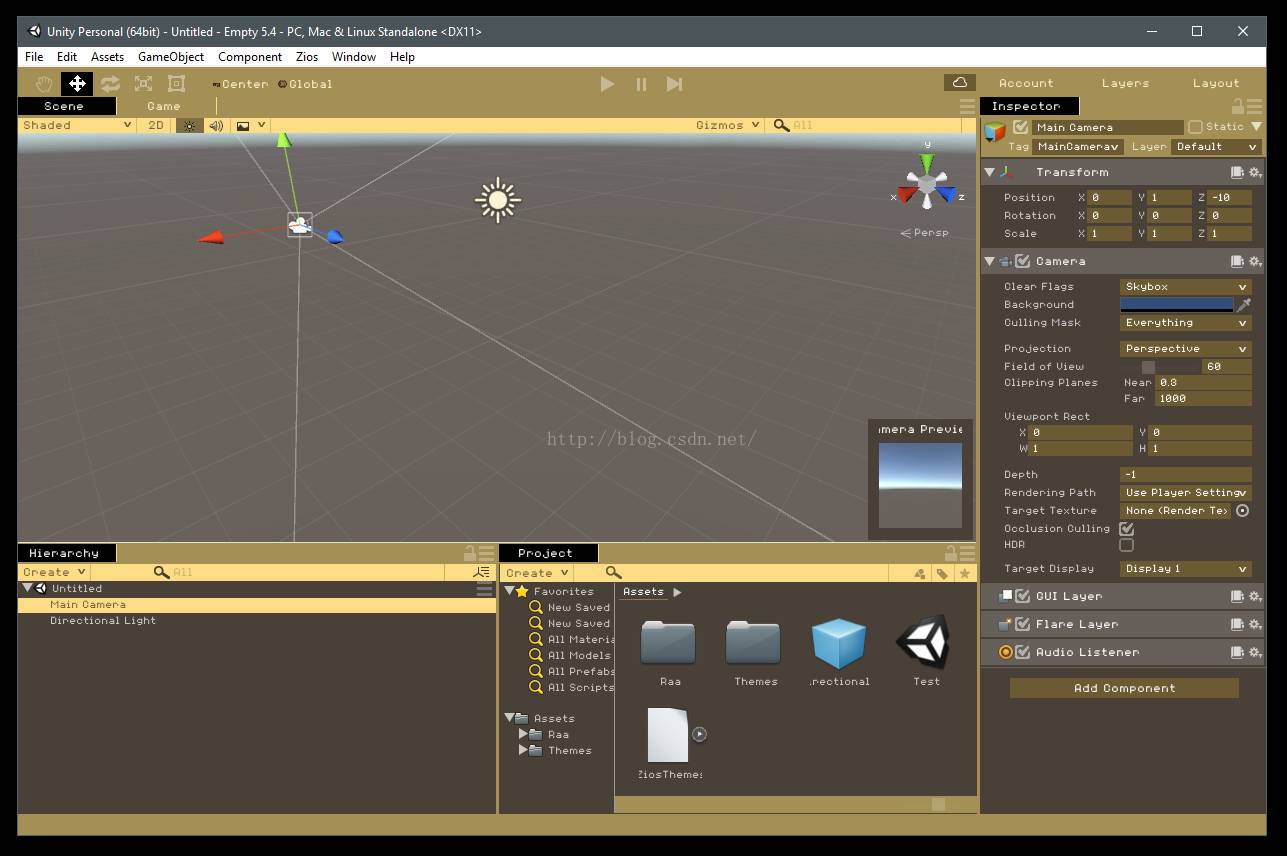This screenshot has width=1287, height=856.
Task: Pause the game playback
Action: tap(641, 84)
